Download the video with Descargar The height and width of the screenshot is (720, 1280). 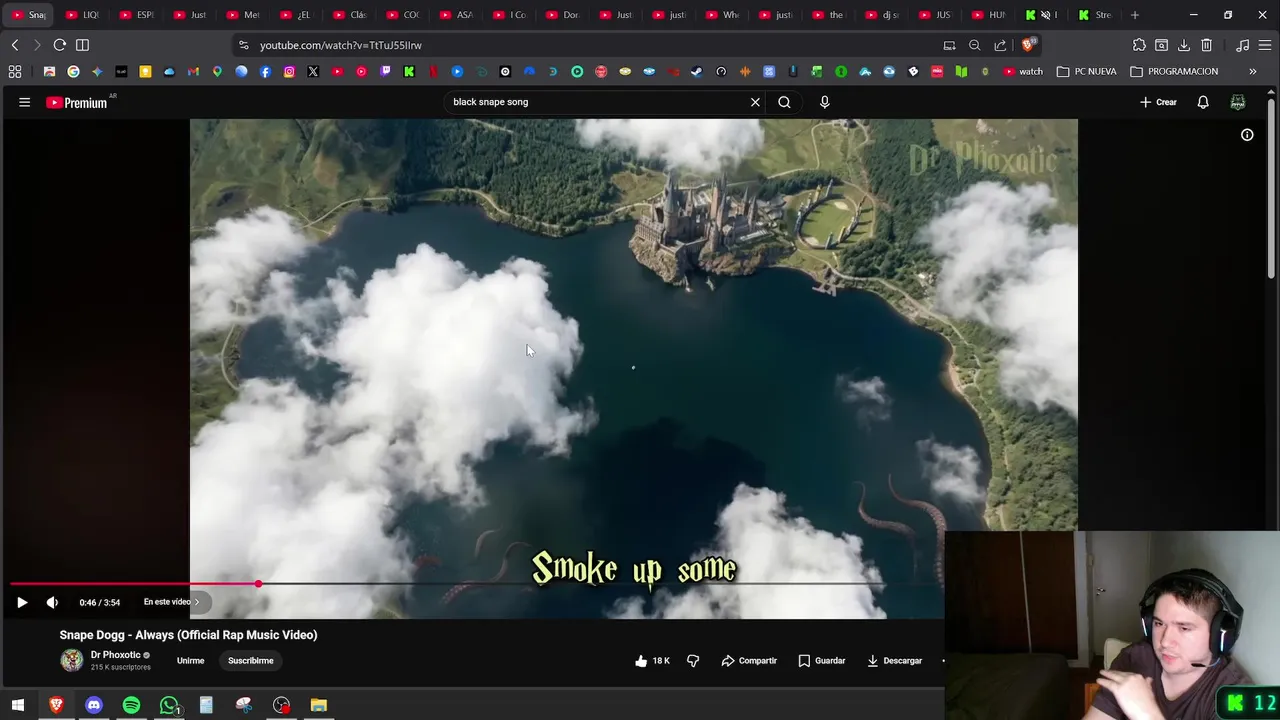tap(894, 661)
